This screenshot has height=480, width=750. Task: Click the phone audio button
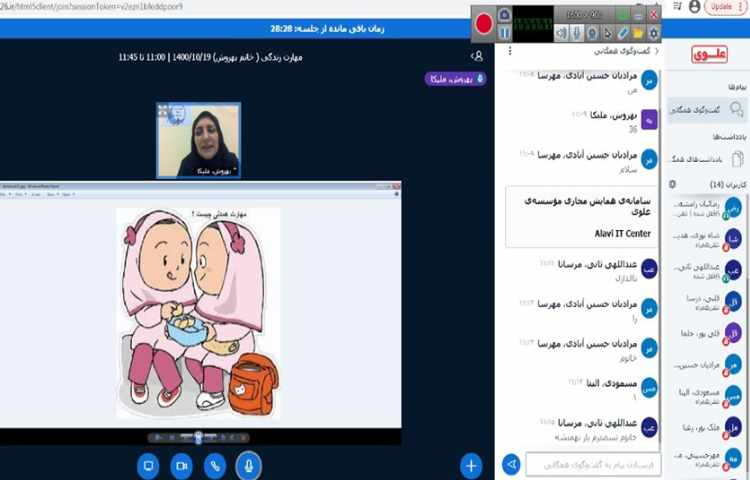[x=215, y=465]
